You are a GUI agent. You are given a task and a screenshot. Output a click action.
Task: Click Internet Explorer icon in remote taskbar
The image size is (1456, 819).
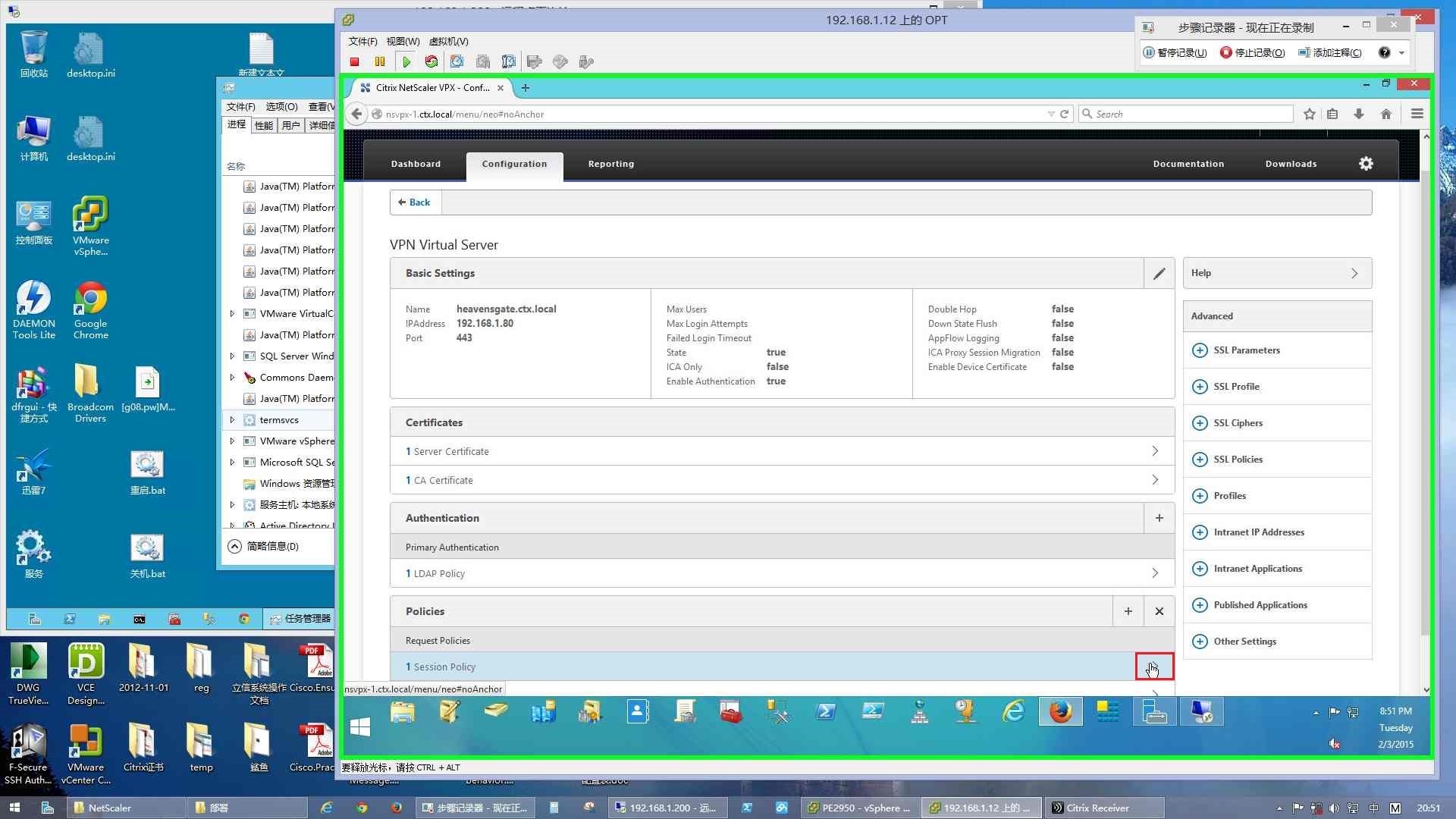pyautogui.click(x=1013, y=712)
